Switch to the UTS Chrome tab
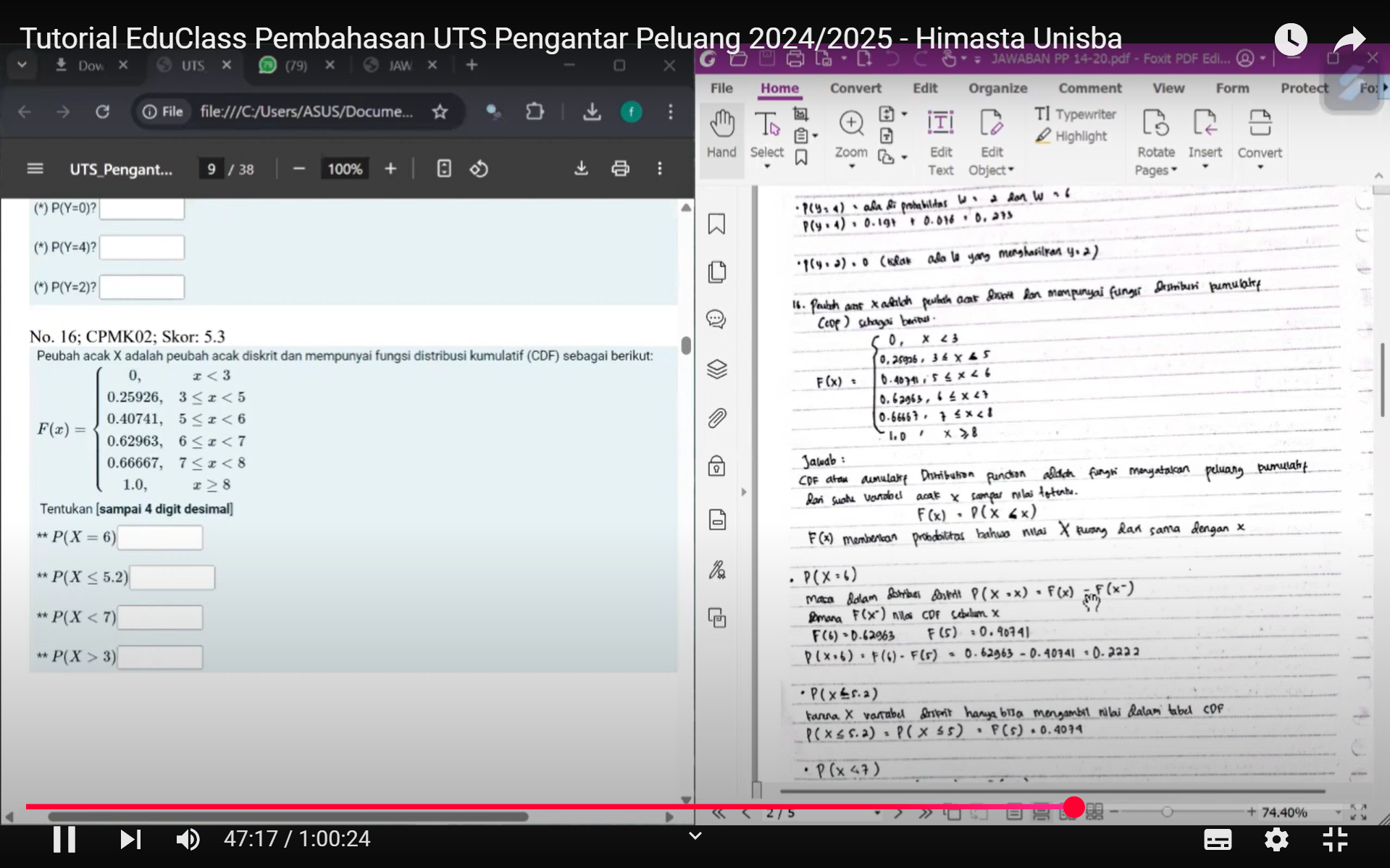1390x868 pixels. pyautogui.click(x=193, y=65)
